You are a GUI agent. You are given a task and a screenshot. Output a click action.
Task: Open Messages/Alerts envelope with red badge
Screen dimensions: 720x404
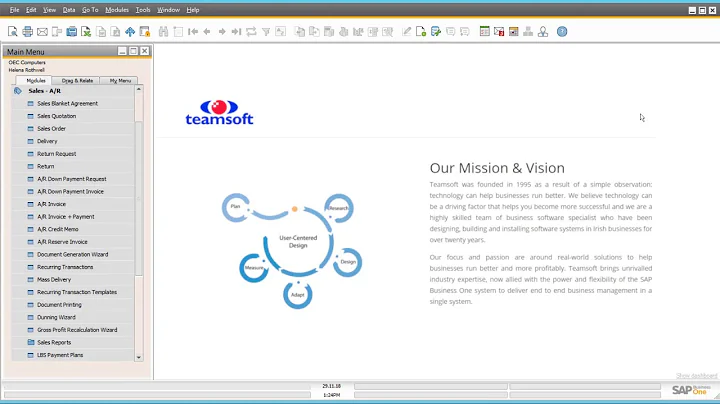pyautogui.click(x=499, y=31)
